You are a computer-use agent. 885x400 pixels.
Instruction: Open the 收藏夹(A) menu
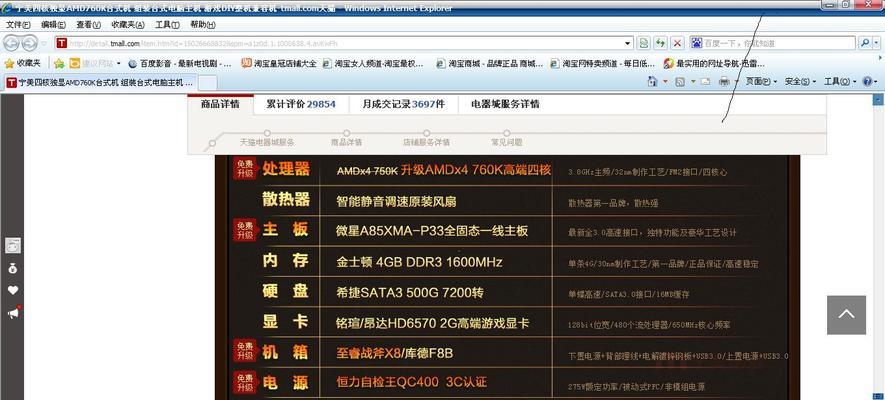point(128,25)
